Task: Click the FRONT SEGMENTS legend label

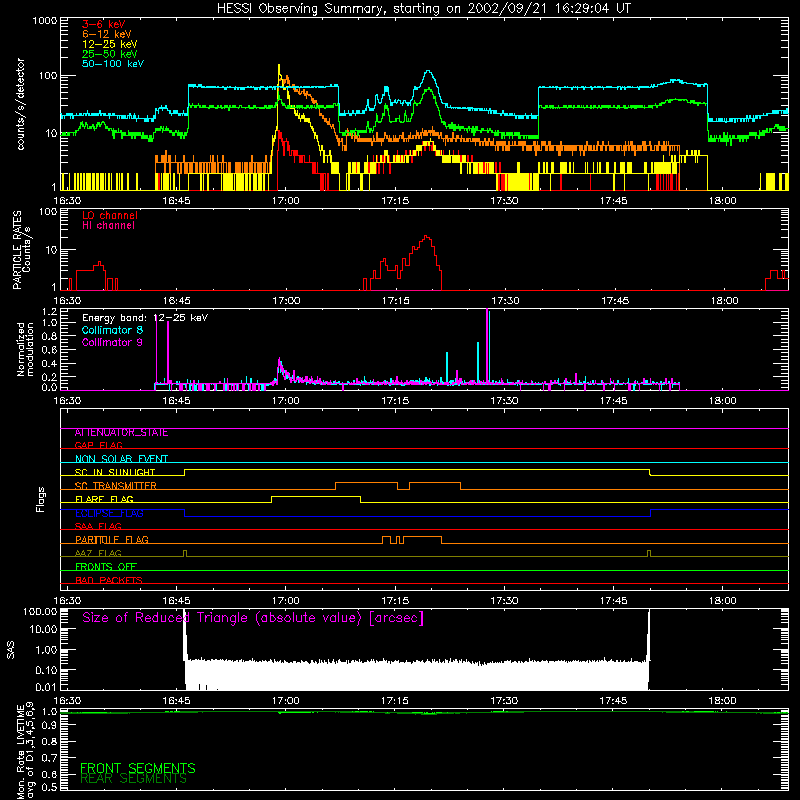Action: coord(138,768)
